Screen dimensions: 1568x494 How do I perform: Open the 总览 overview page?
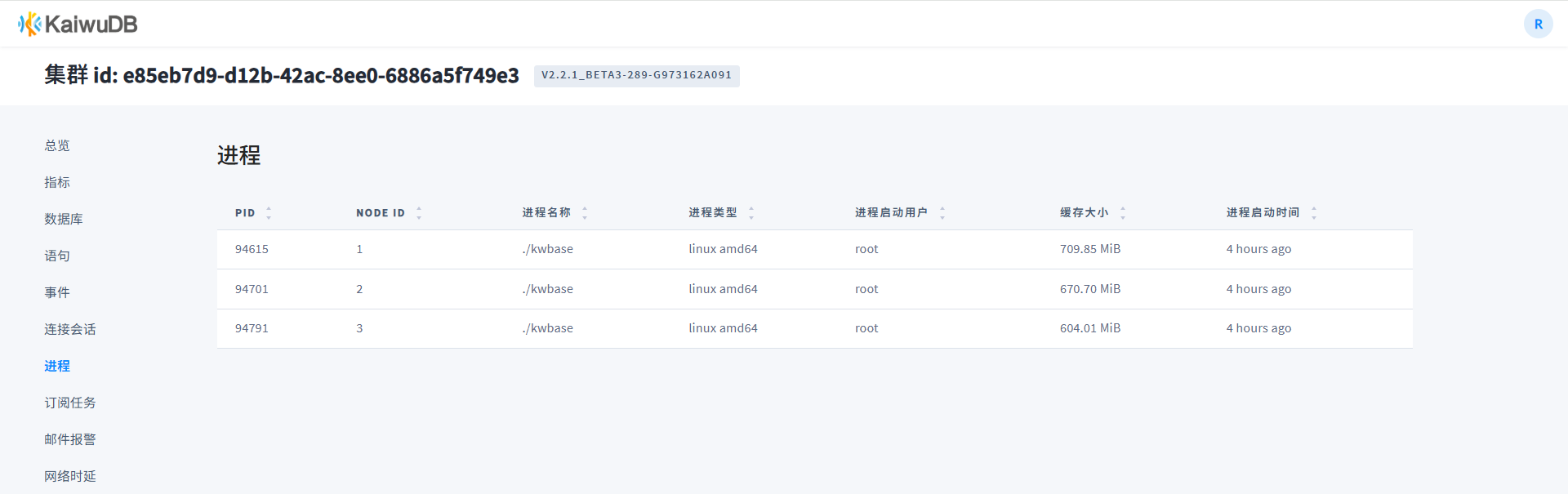(x=57, y=145)
